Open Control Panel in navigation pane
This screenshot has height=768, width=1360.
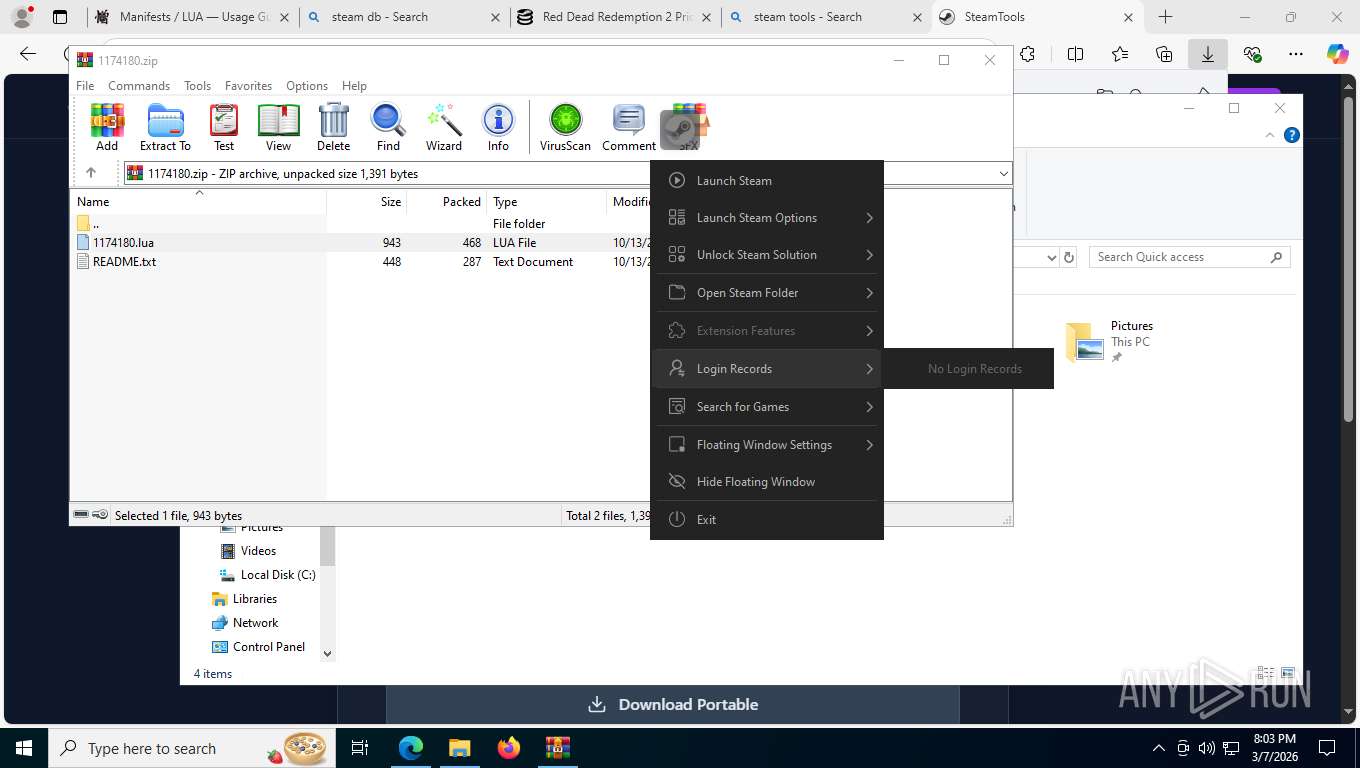258,646
